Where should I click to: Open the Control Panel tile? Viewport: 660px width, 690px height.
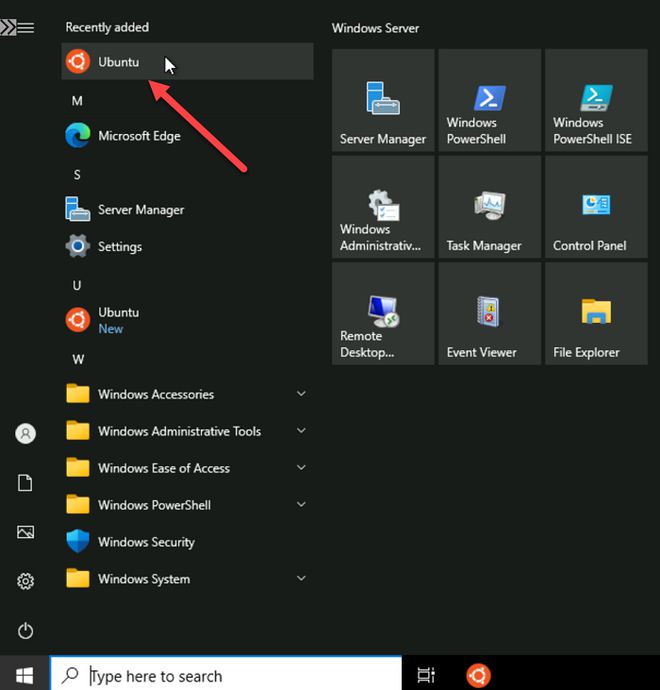click(x=596, y=207)
